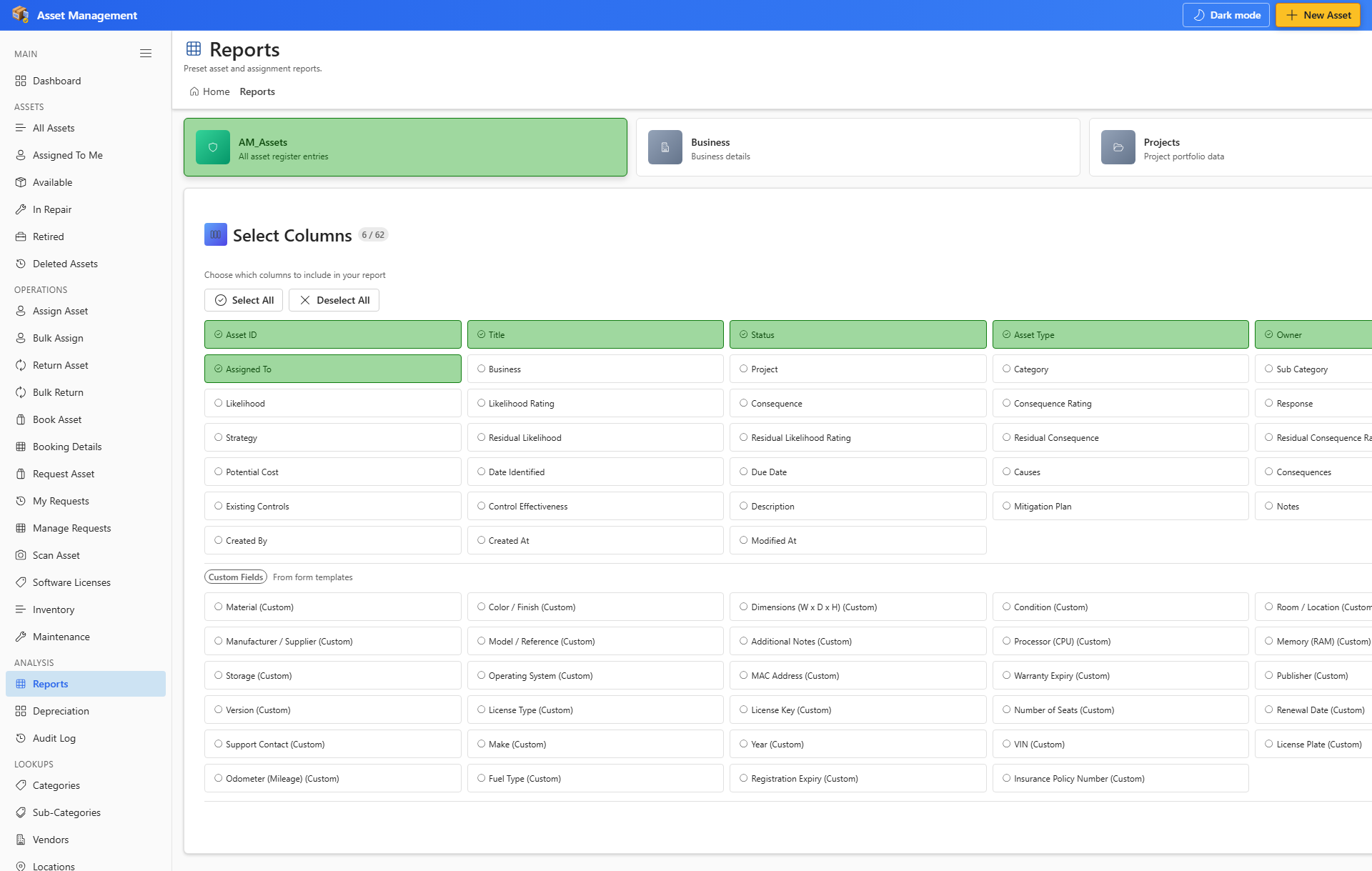The width and height of the screenshot is (1372, 871).
Task: Click the Business document icon
Action: [665, 147]
